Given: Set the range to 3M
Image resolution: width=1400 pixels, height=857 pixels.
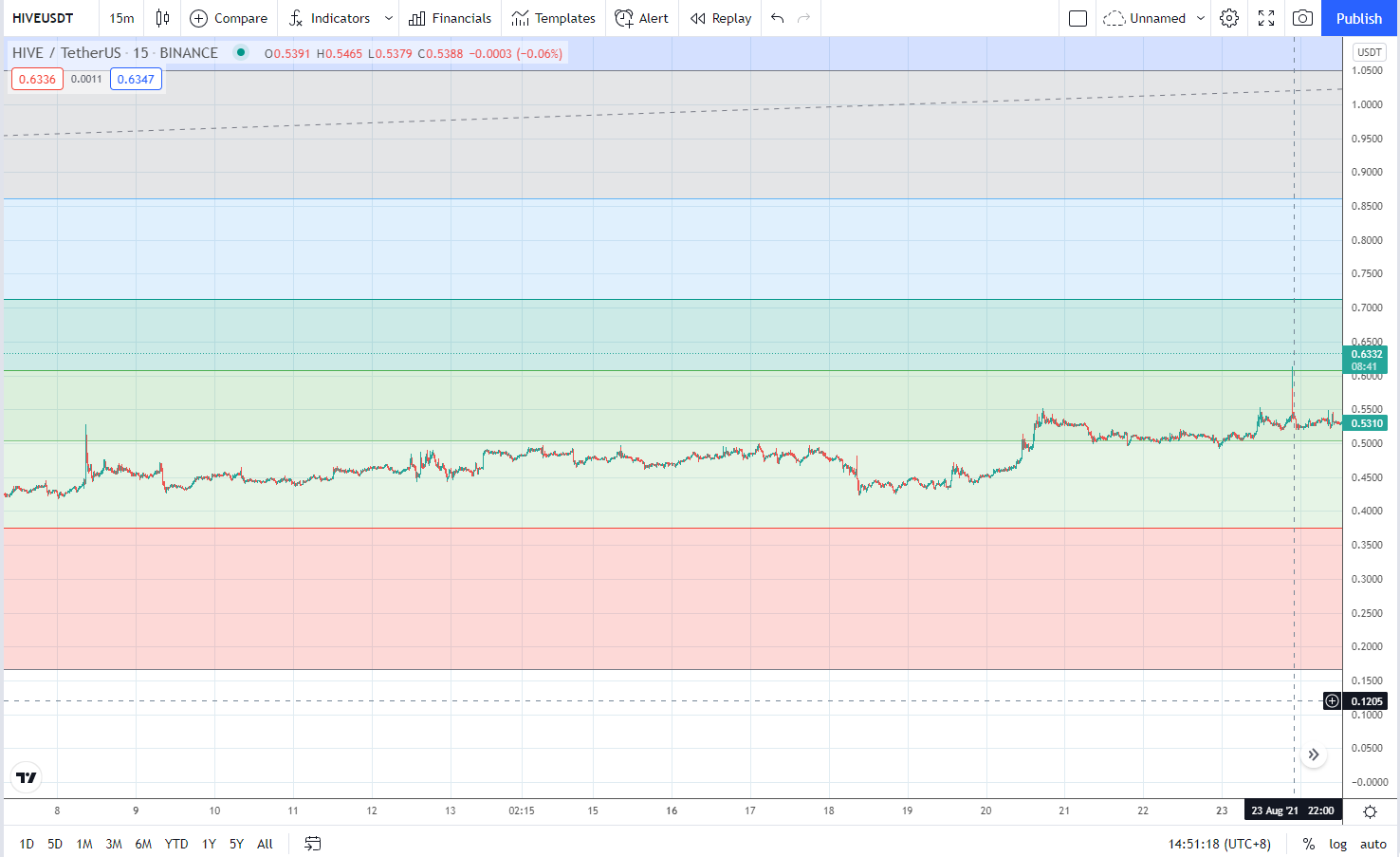Looking at the screenshot, I should click(x=114, y=844).
